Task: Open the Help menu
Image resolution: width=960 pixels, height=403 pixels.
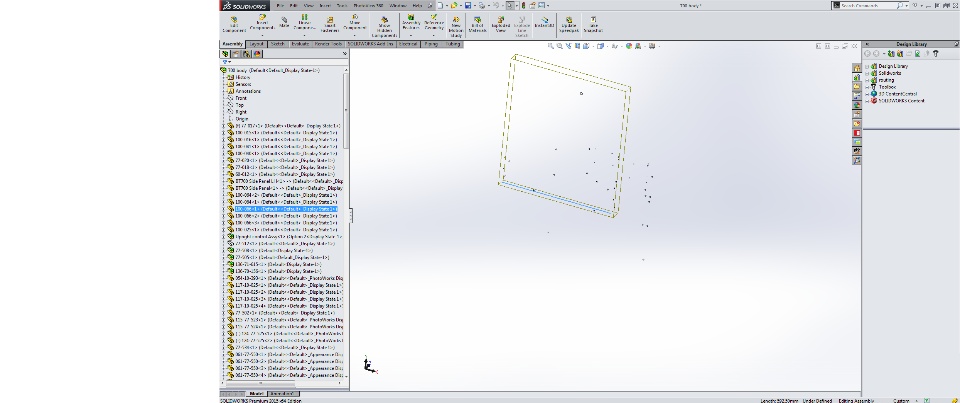Action: [x=418, y=6]
